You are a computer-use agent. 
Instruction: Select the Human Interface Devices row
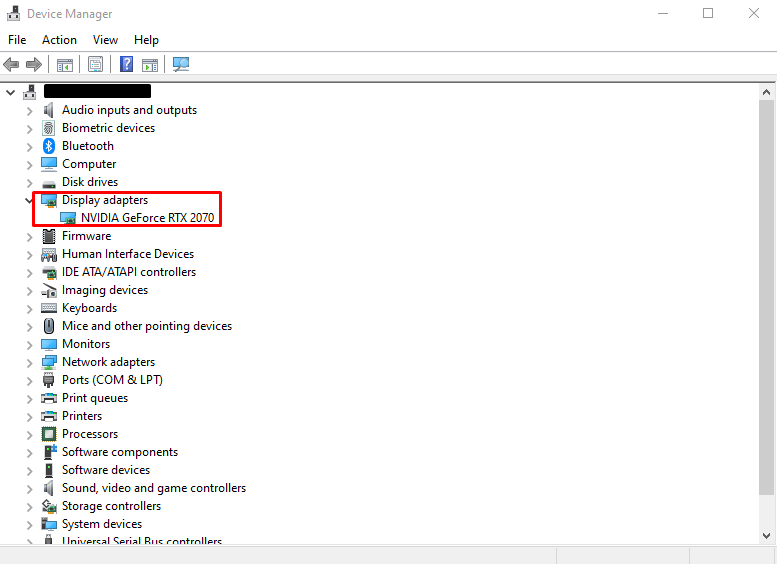point(128,254)
